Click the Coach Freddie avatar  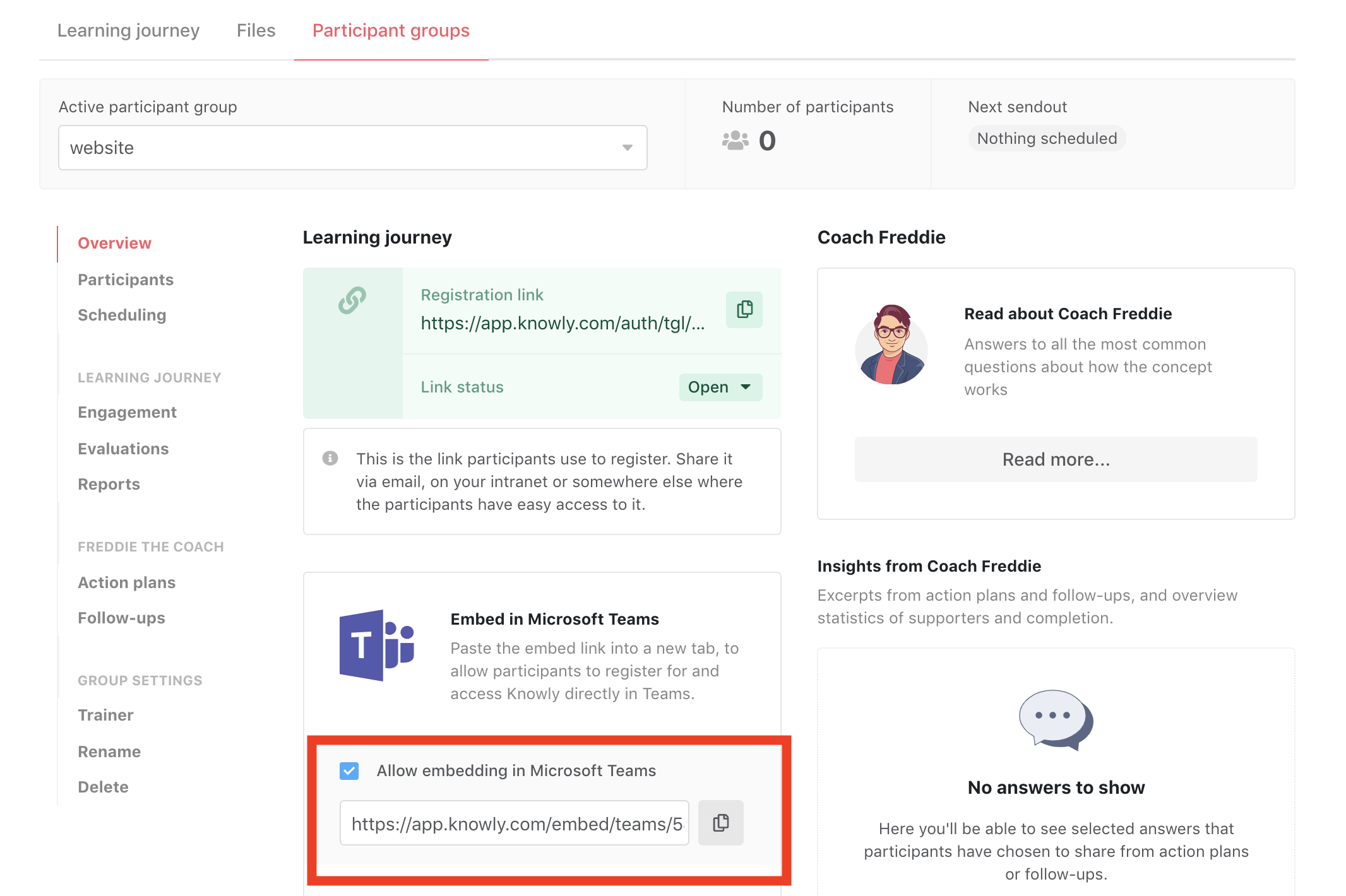[x=891, y=345]
